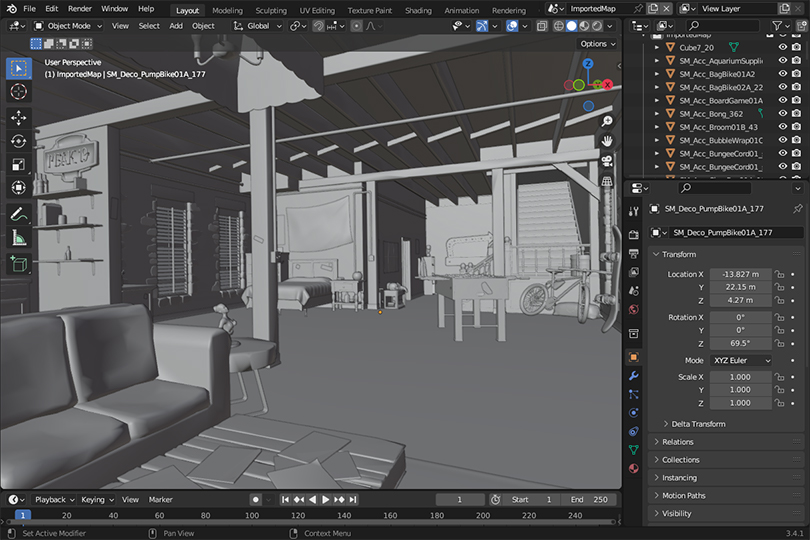The image size is (810, 540).
Task: Open the Object Mode dropdown
Action: (68, 26)
